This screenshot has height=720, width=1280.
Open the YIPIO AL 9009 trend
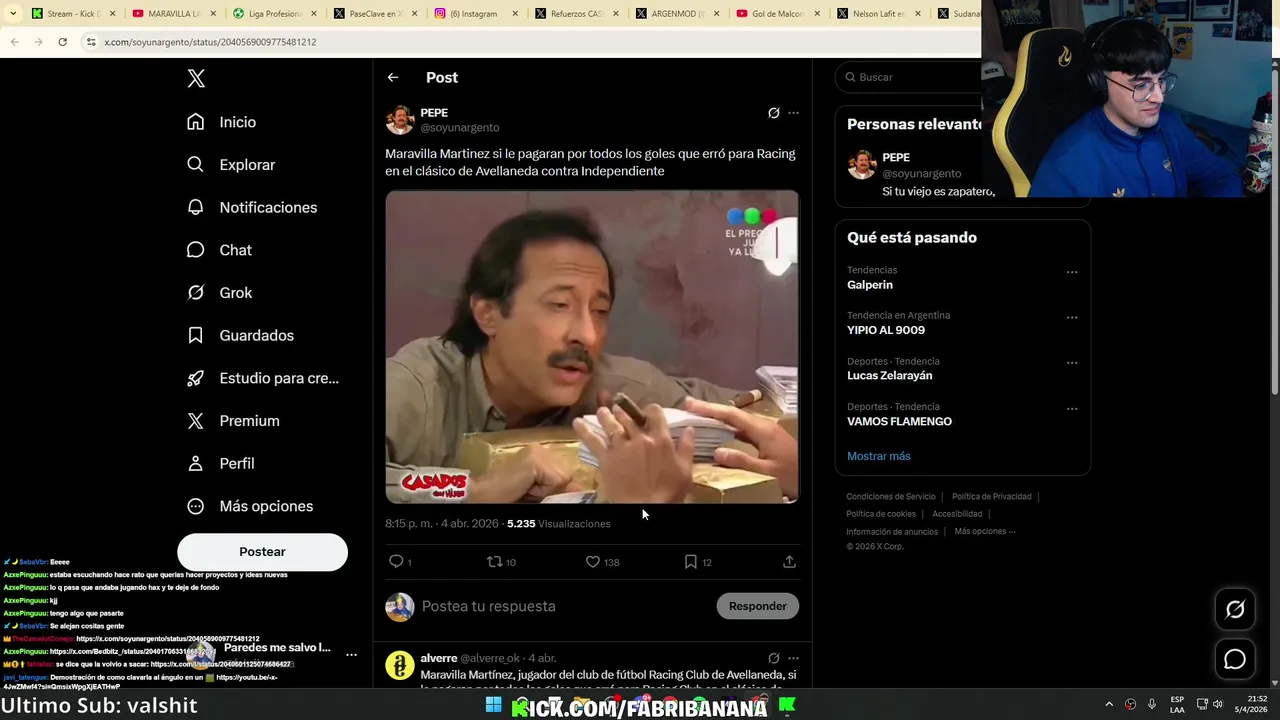coord(886,330)
